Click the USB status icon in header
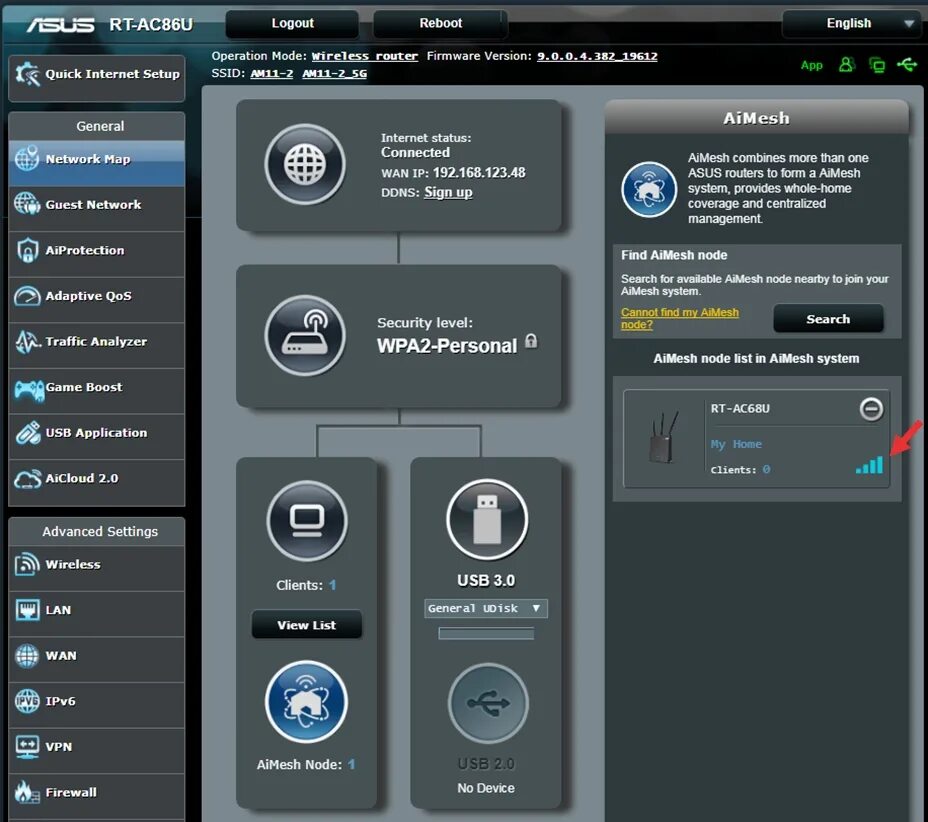Viewport: 928px width, 822px height. [x=907, y=65]
